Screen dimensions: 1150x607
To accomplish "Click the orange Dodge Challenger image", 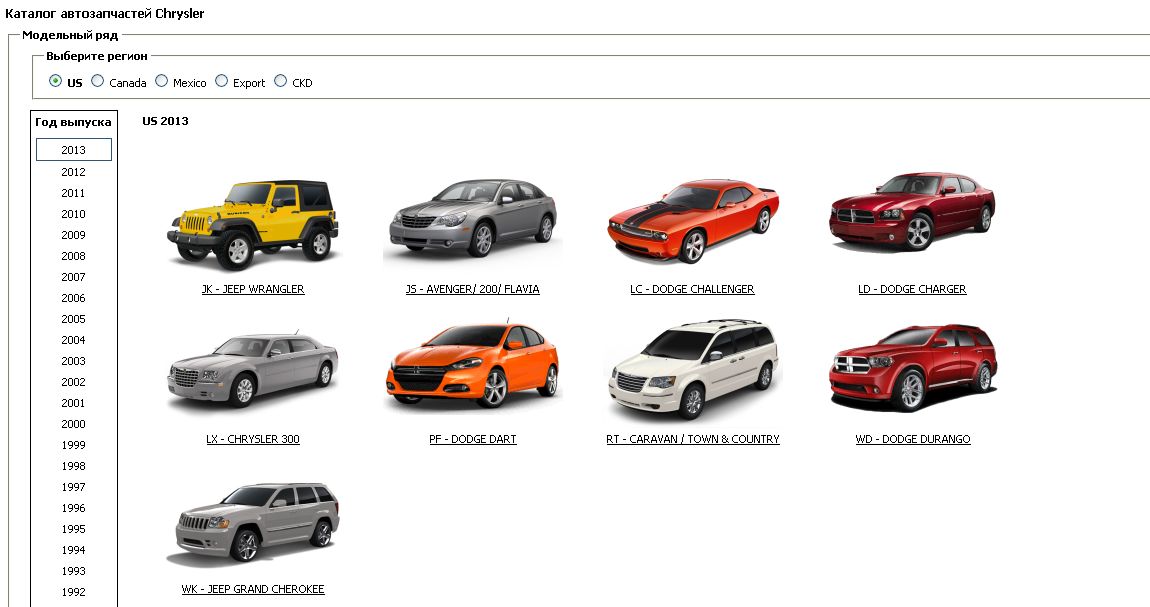I will (693, 221).
